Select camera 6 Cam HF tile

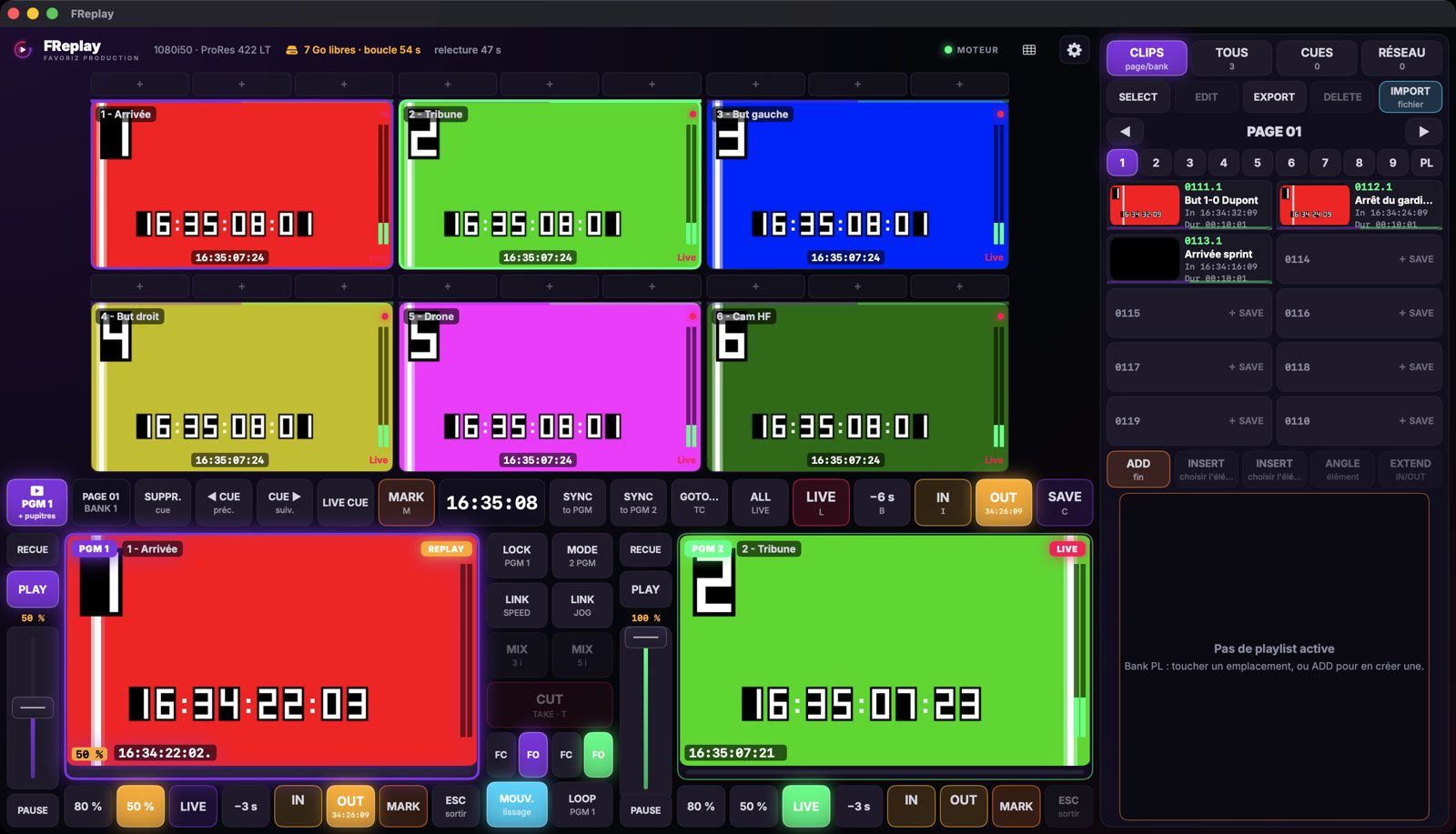pos(858,387)
